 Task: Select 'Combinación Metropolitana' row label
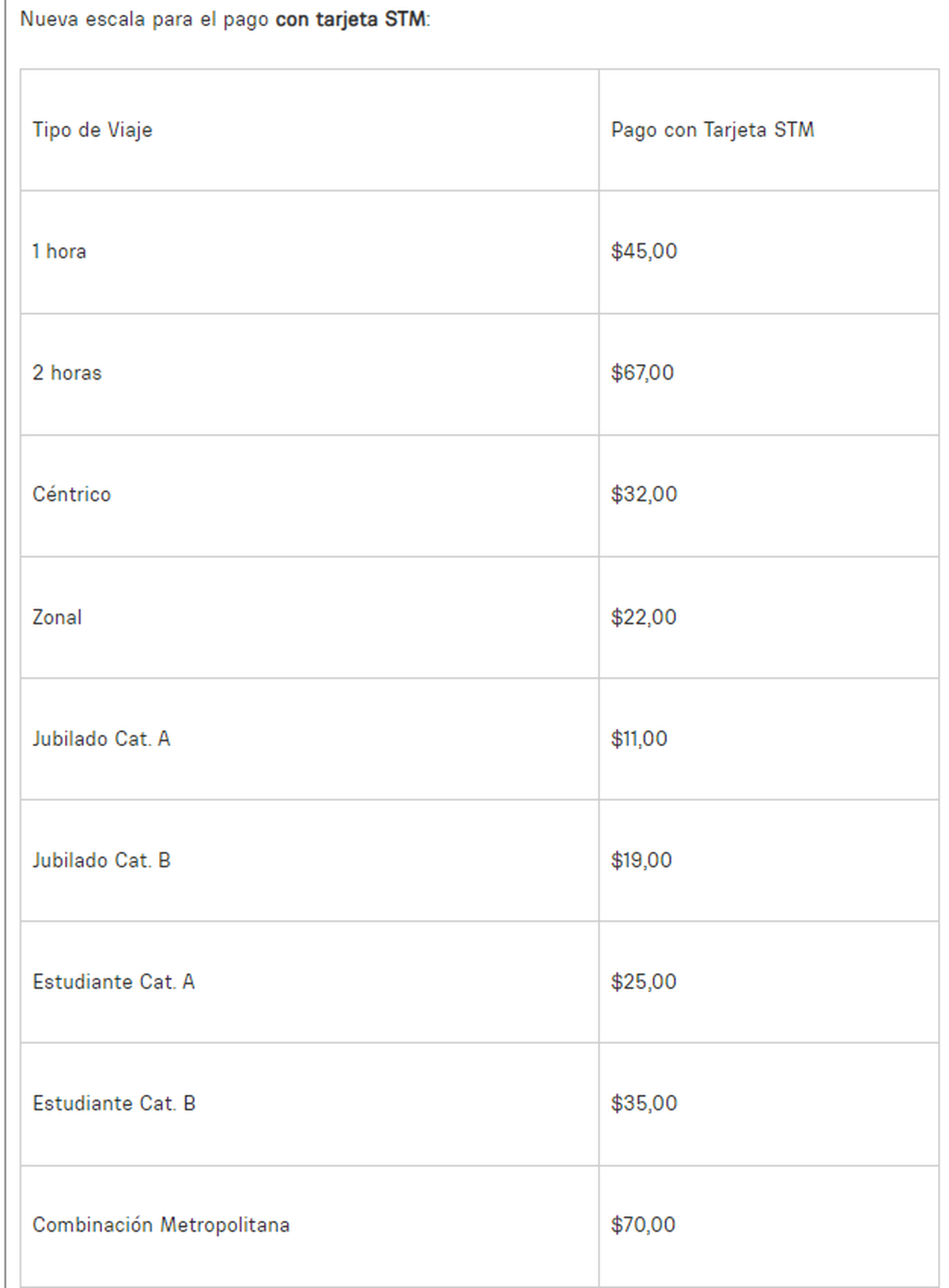pos(161,1225)
